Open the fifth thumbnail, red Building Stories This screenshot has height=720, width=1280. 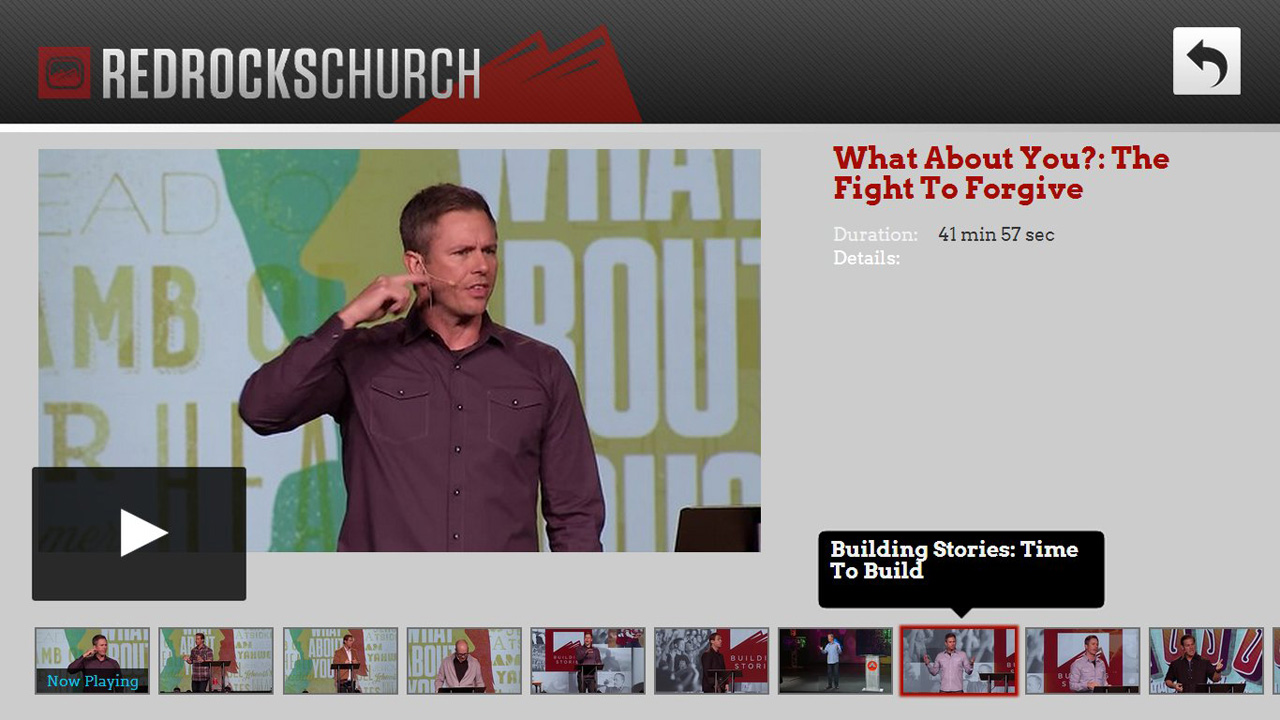588,661
